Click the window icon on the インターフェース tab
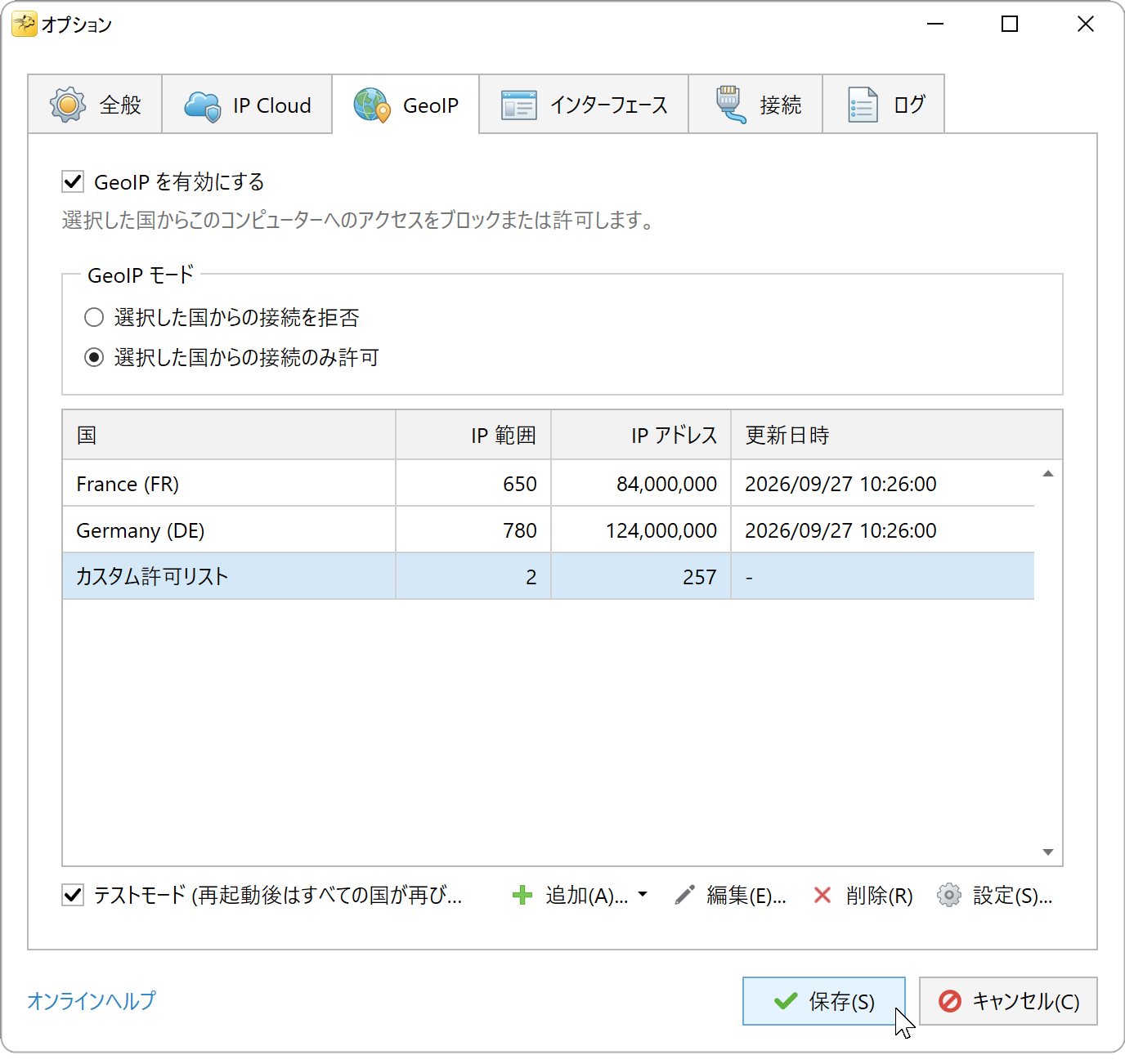 pyautogui.click(x=519, y=105)
